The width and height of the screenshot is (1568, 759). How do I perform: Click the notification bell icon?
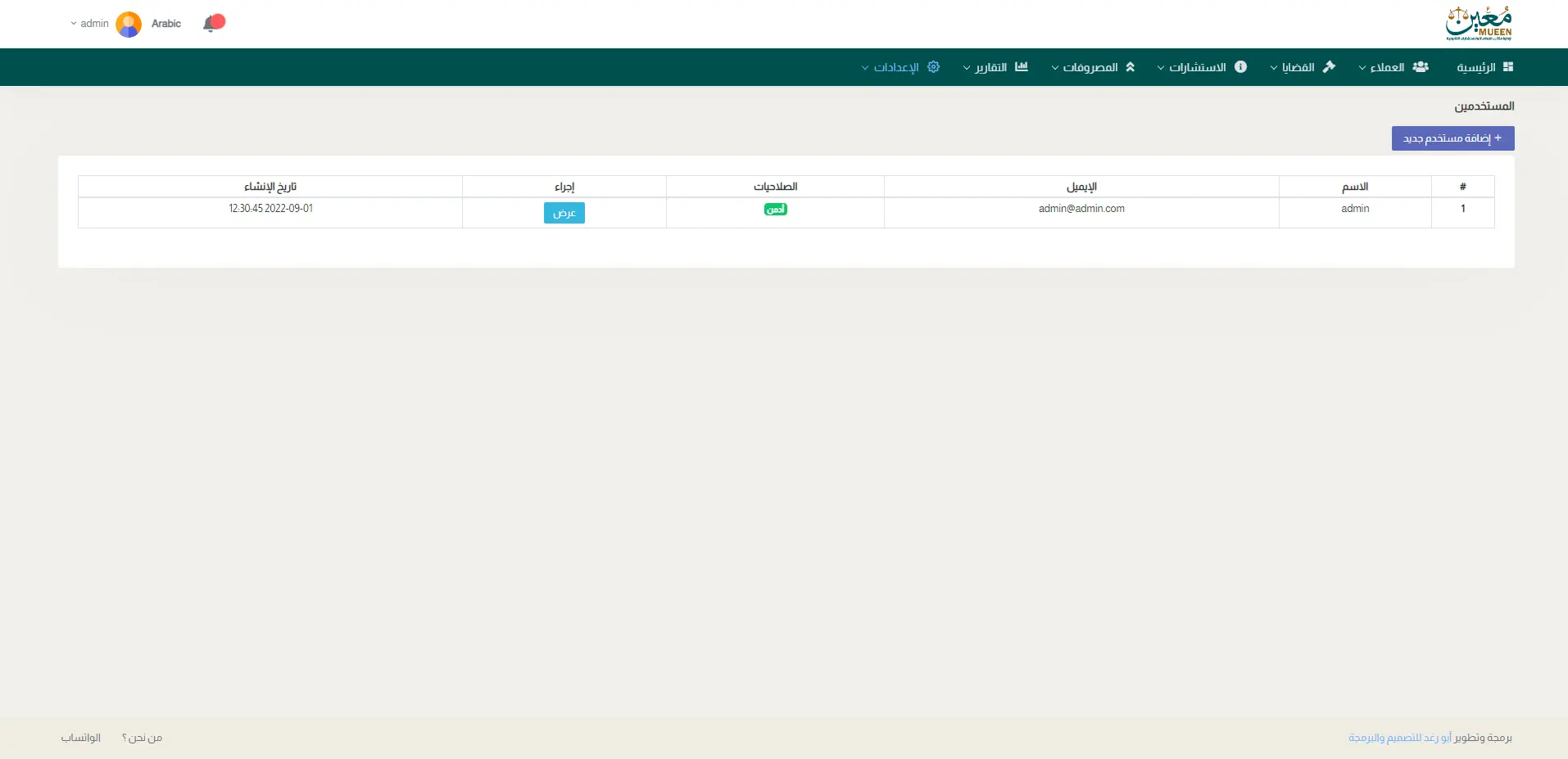tap(211, 24)
